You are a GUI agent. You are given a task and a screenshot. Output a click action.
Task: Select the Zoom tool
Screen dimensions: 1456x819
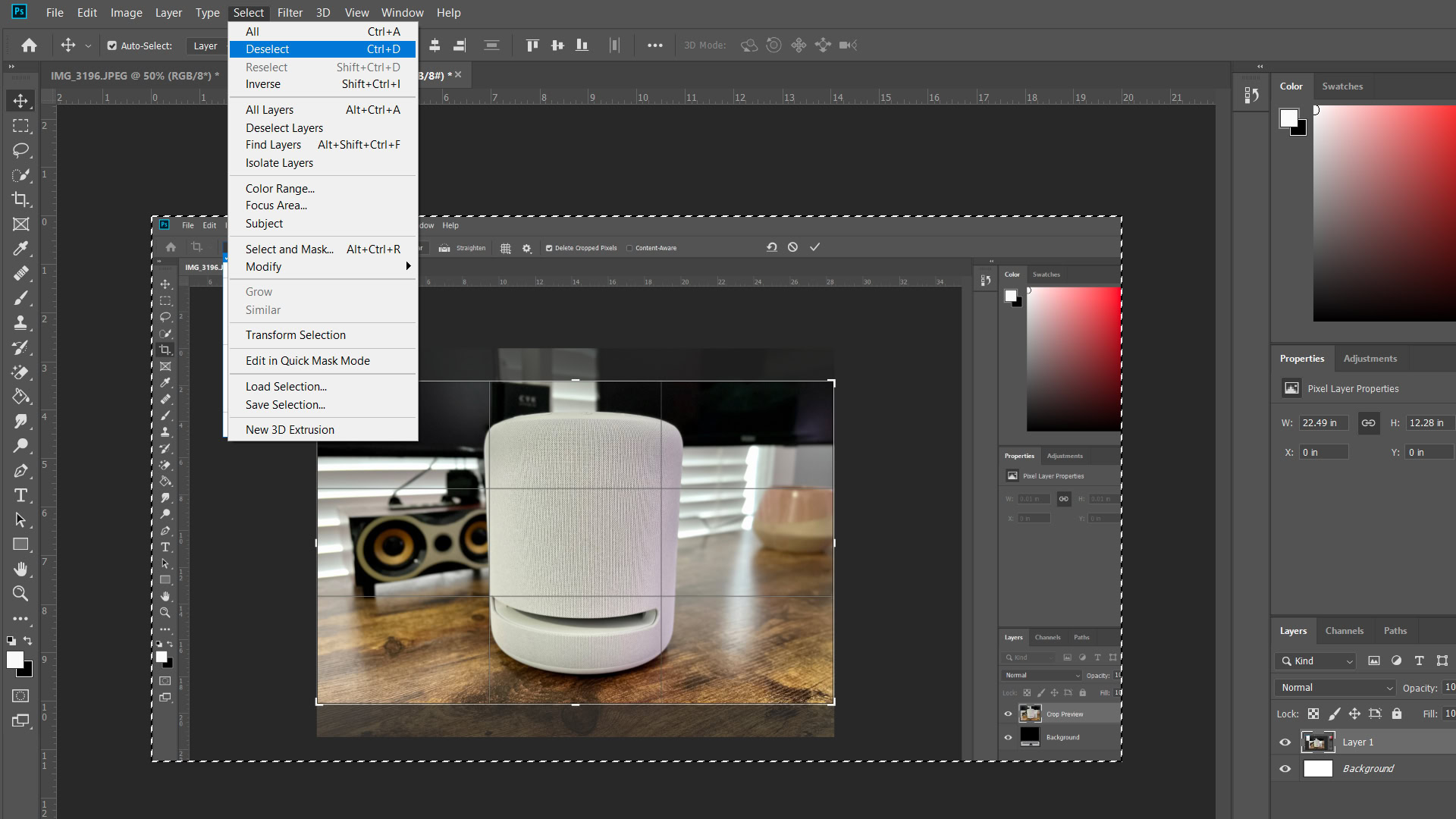coord(20,594)
